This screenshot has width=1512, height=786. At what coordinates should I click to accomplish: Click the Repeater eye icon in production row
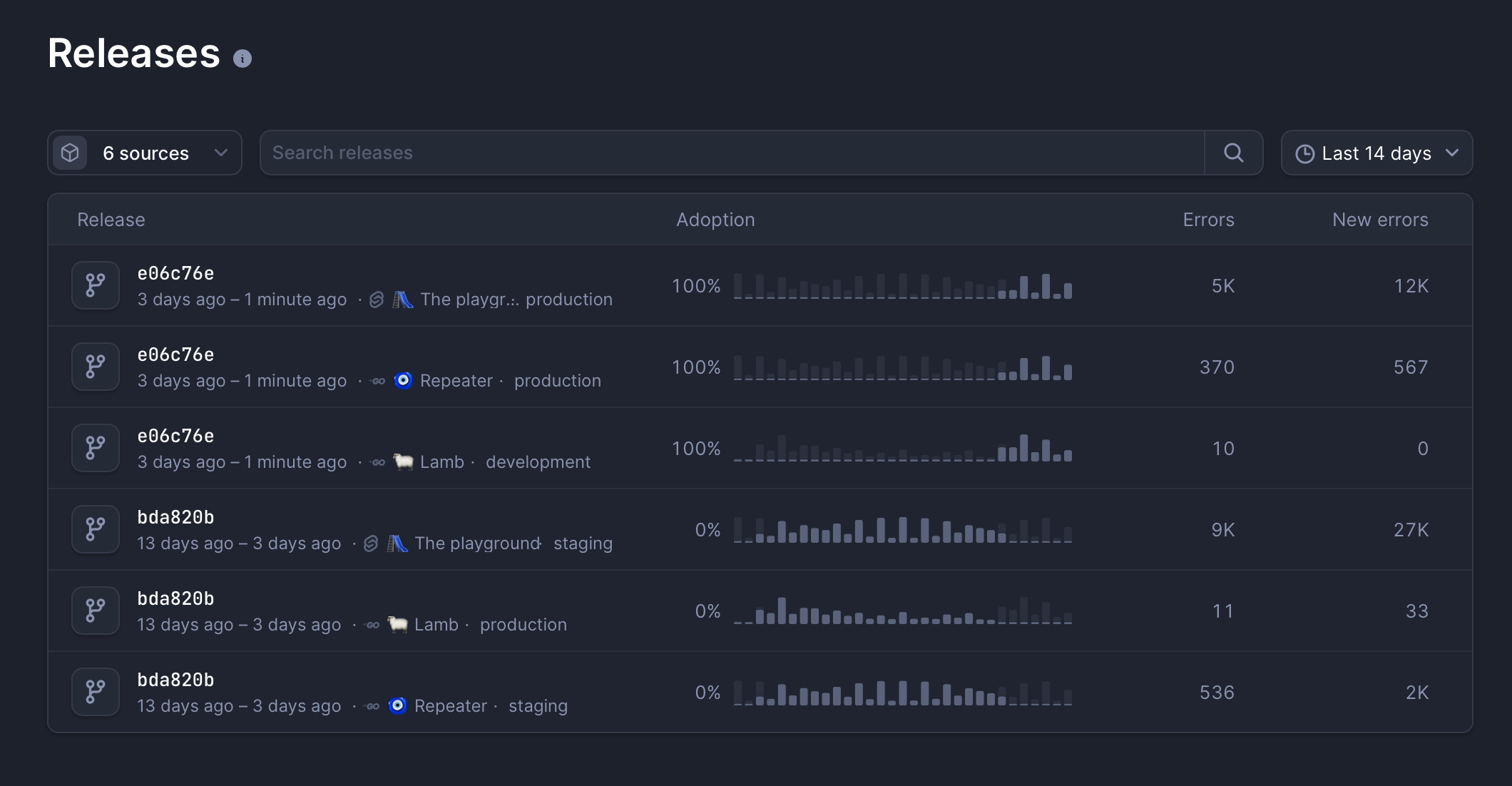[x=403, y=381]
